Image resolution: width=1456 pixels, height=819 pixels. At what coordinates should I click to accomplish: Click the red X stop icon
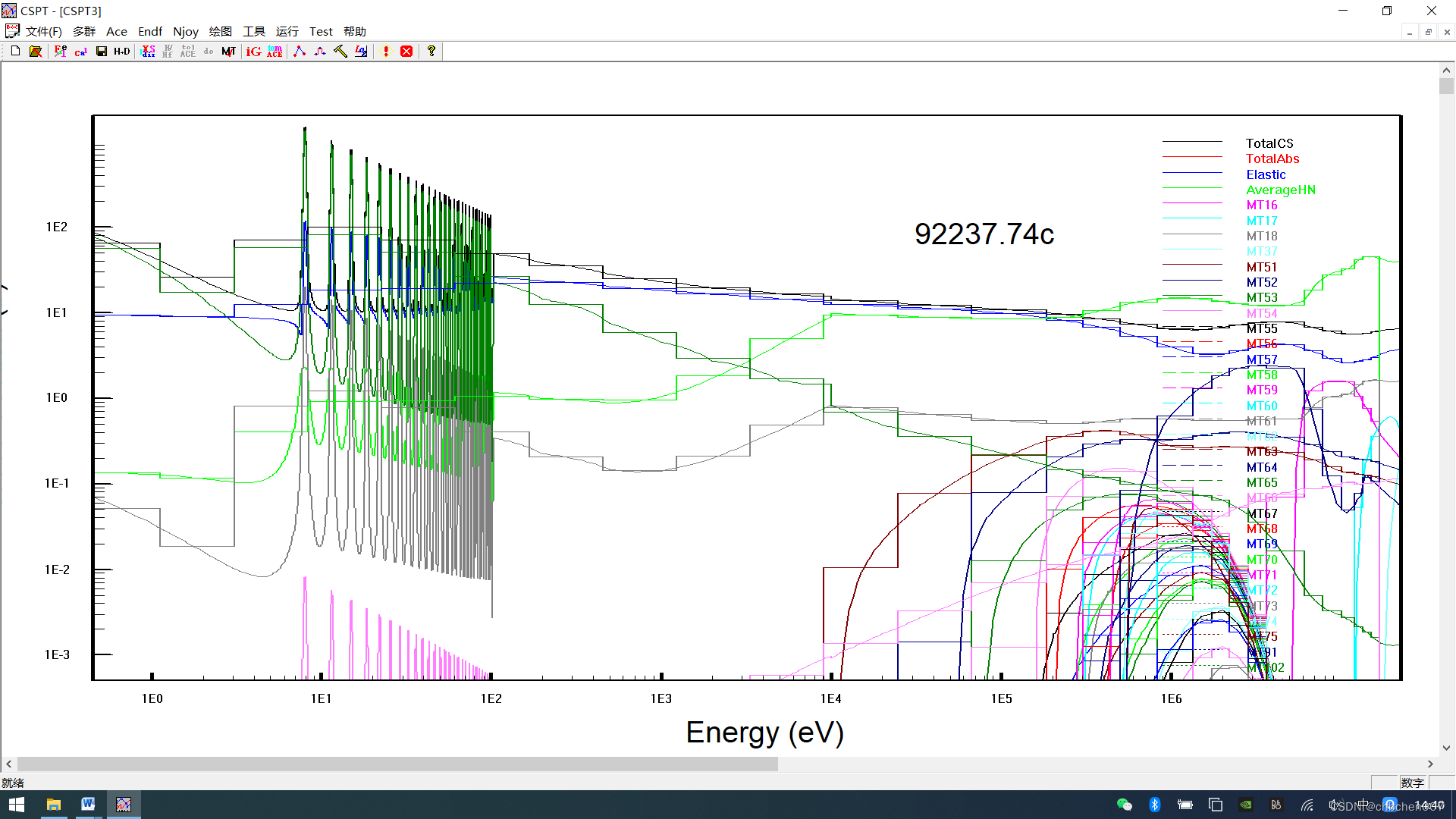406,51
